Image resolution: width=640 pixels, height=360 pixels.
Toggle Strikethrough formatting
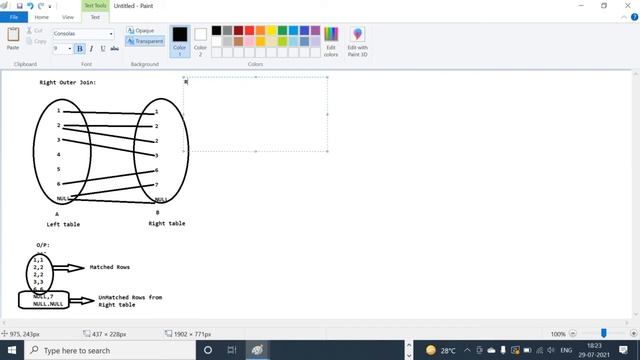click(x=115, y=49)
